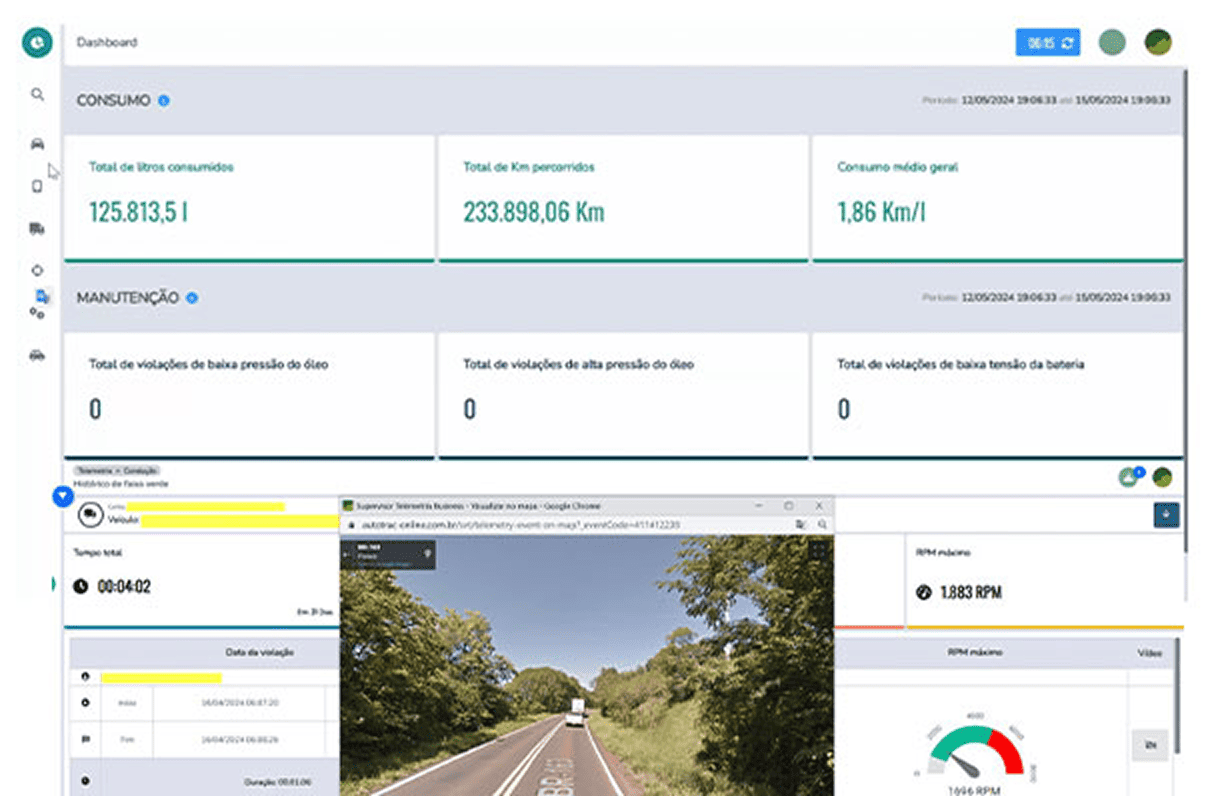Click the notification avatar with blue badge
1208x796 pixels.
point(1129,477)
